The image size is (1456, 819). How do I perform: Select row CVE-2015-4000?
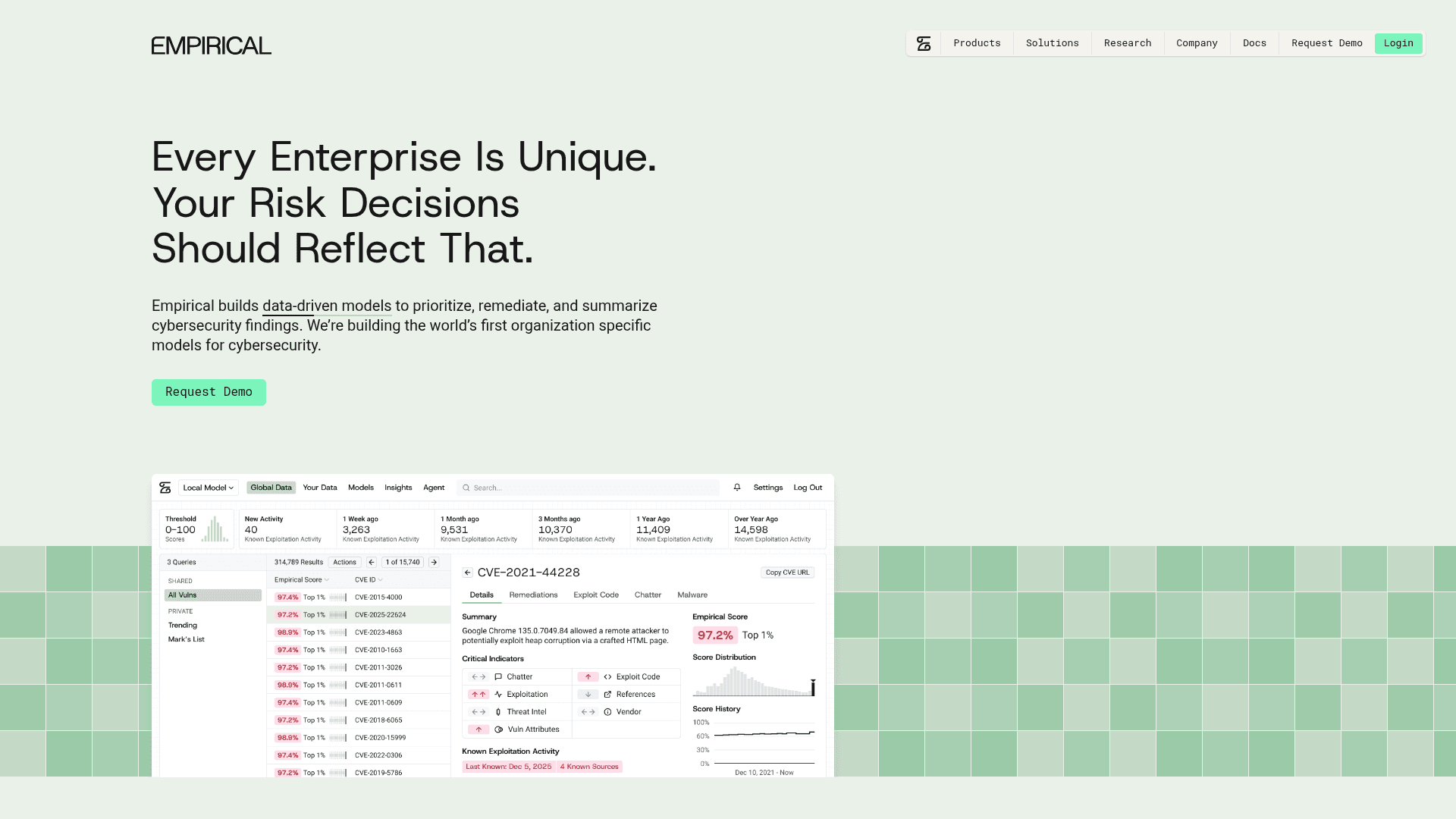[359, 598]
